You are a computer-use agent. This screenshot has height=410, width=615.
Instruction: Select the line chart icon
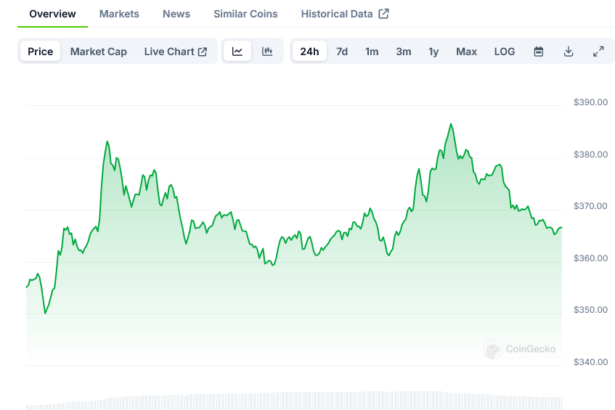pos(237,52)
